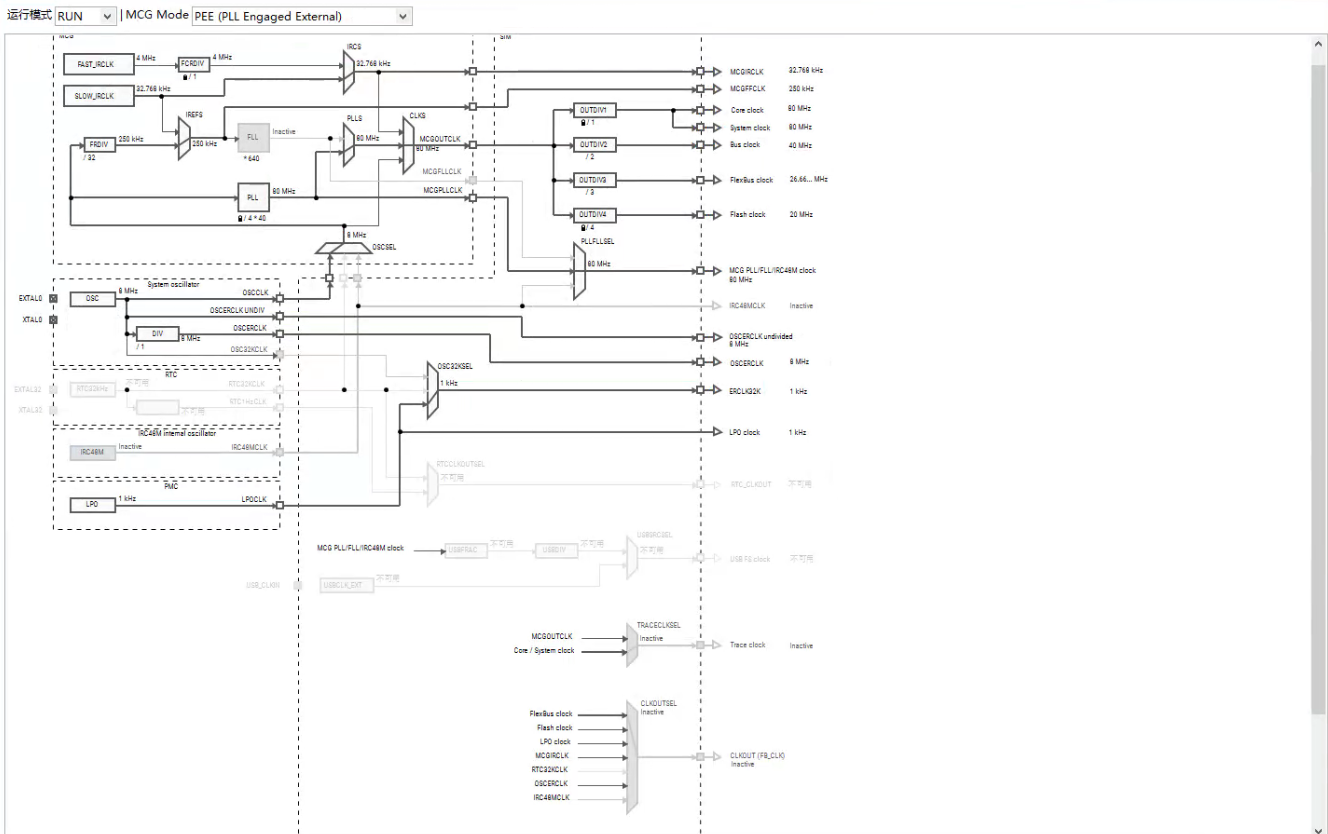Open the 运行模式 RUN dropdown
The width and height of the screenshot is (1328, 834).
point(86,16)
